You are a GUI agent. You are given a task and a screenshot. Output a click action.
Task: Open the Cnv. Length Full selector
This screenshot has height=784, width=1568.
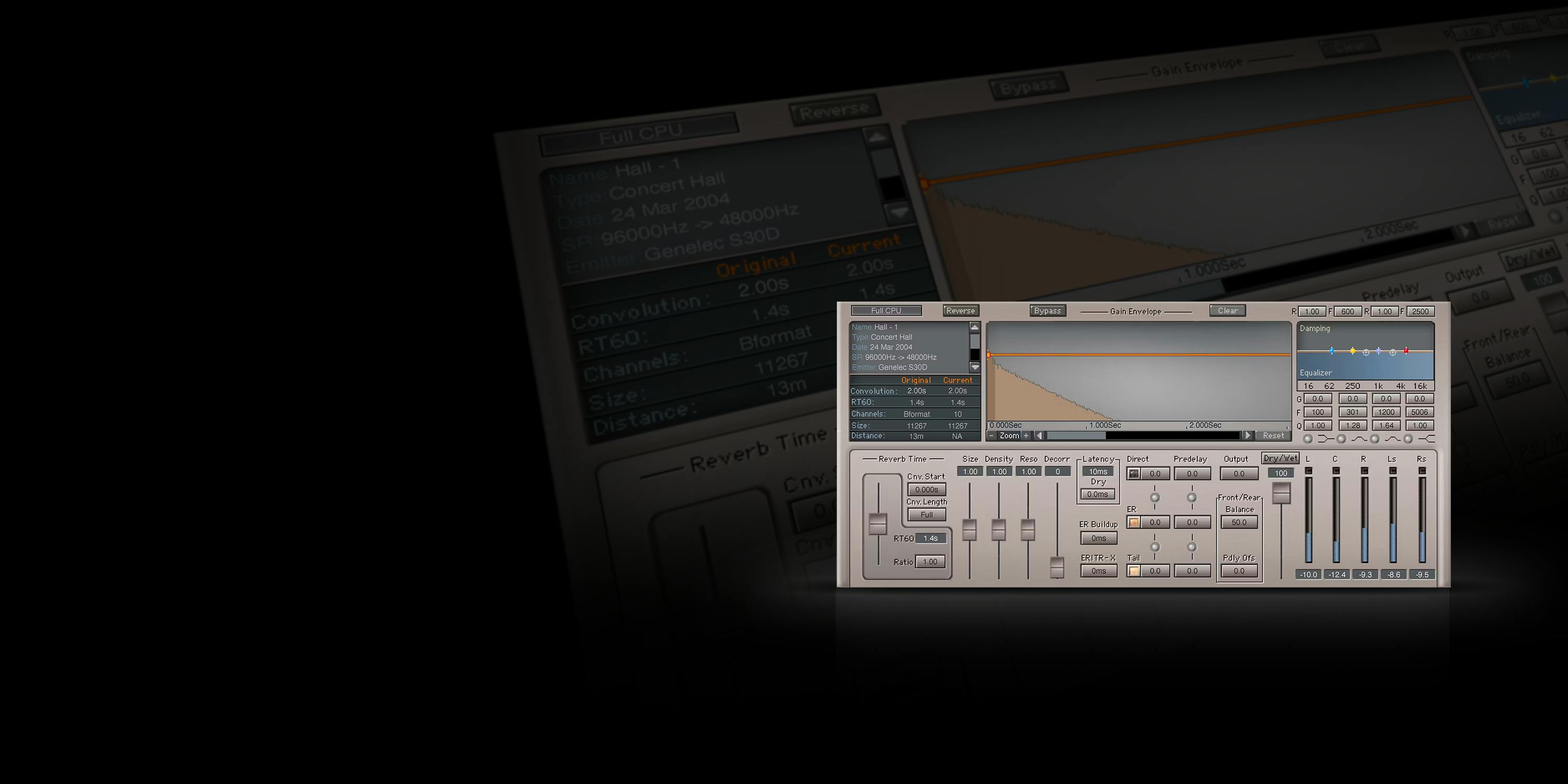(927, 515)
